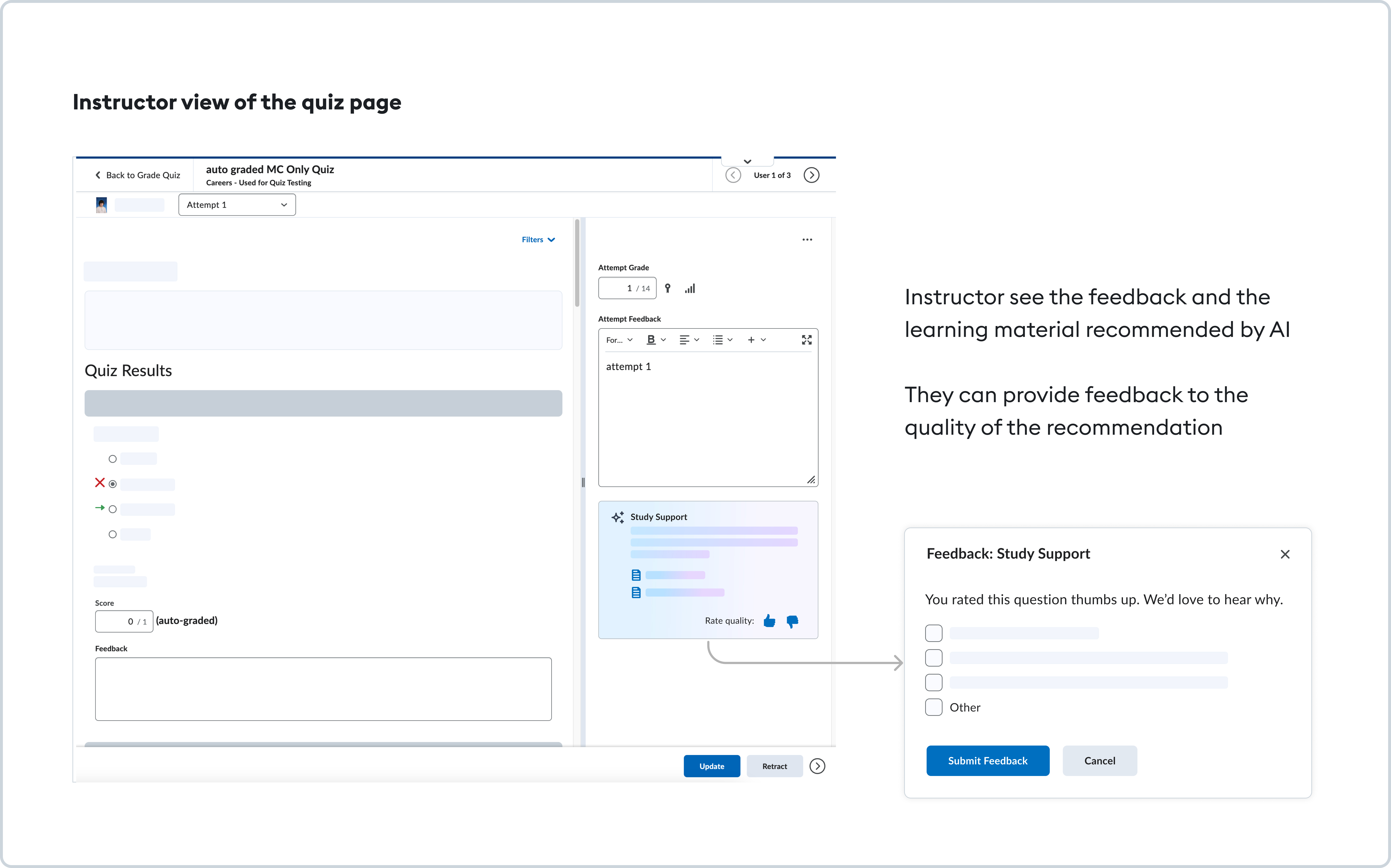1391x868 pixels.
Task: Open the Attempt 1 dropdown
Action: point(237,205)
